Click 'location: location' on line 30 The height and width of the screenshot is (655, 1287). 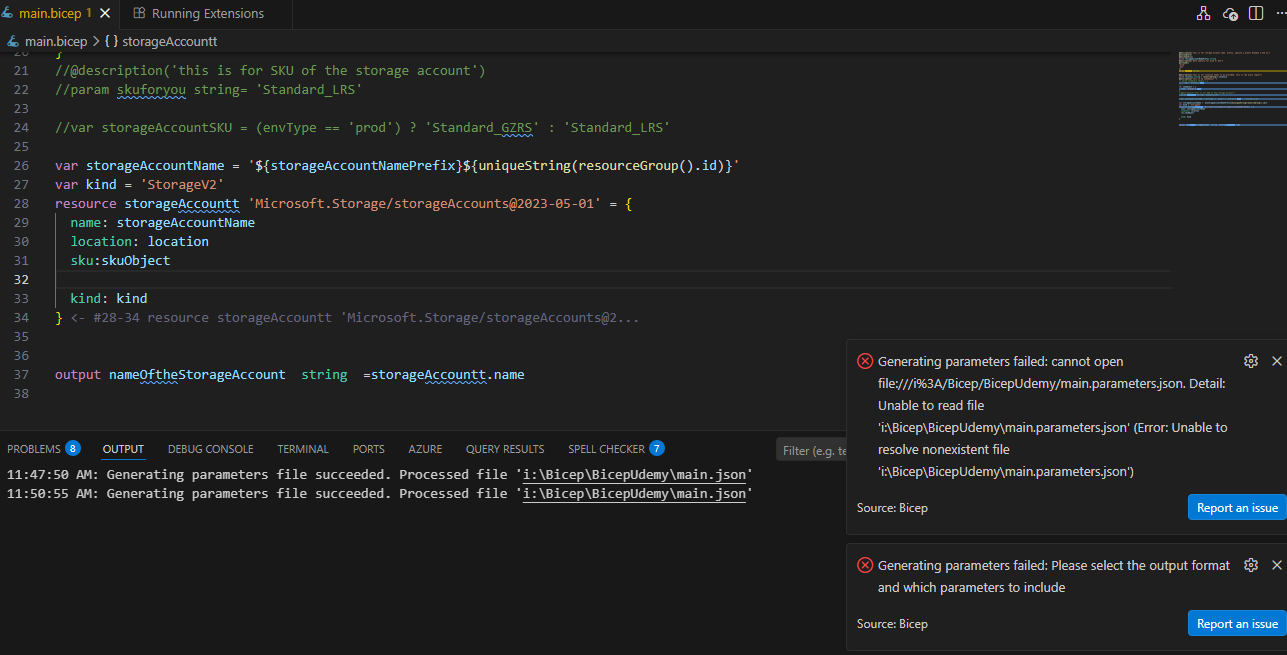pyautogui.click(x=139, y=242)
